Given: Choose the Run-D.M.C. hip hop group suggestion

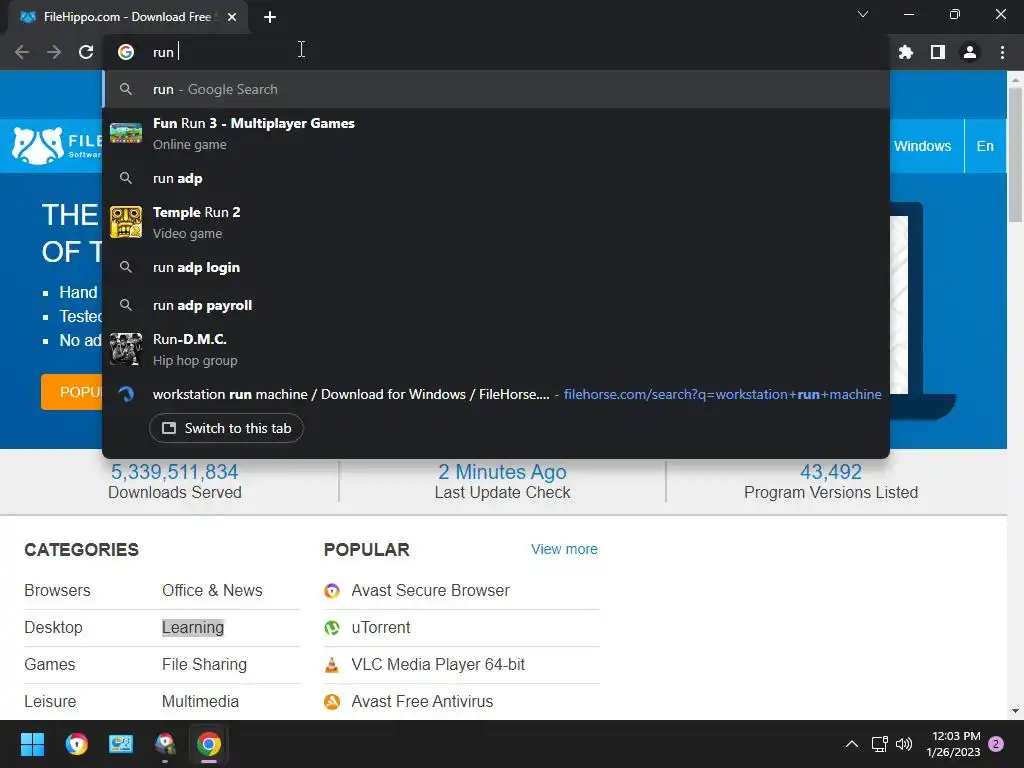Looking at the screenshot, I should point(496,349).
